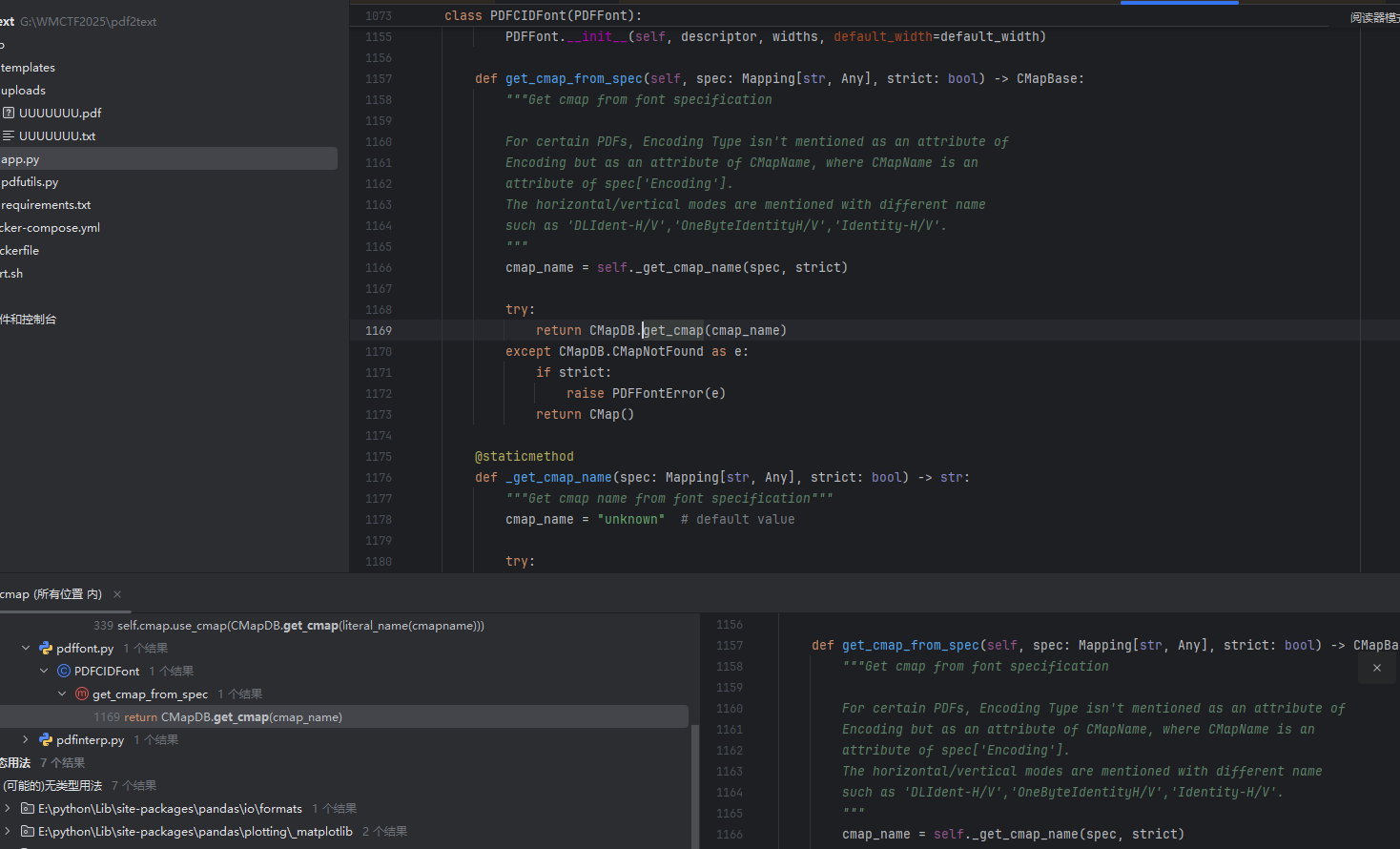
Task: Open the templates folder in project tree
Action: click(x=28, y=68)
